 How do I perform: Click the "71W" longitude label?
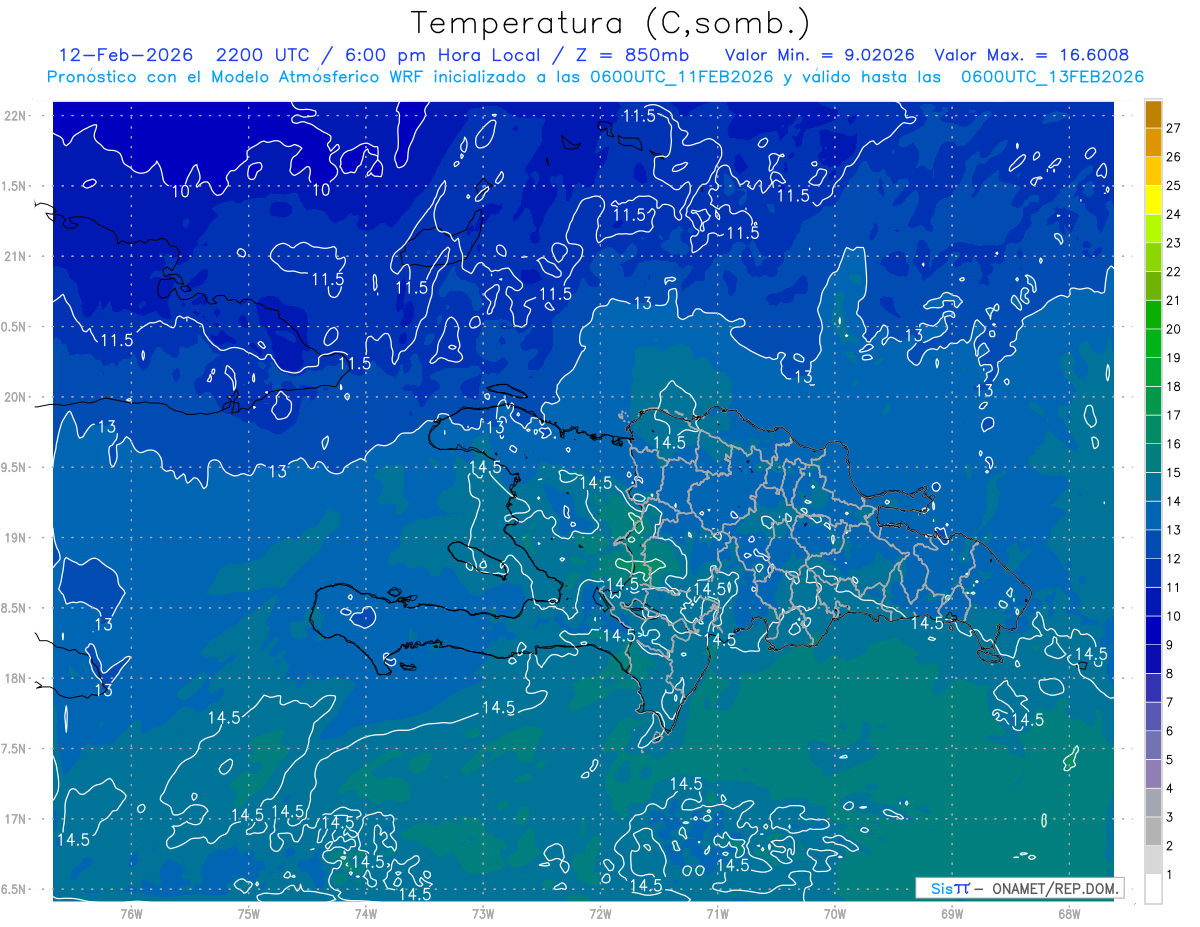[x=717, y=912]
